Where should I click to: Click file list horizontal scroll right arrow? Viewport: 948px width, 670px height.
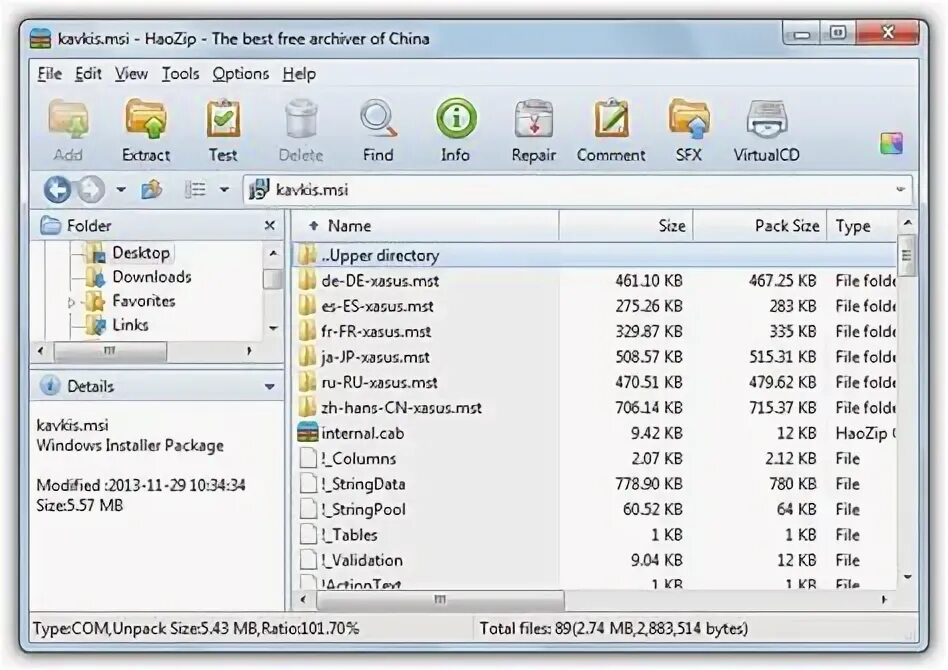point(885,600)
